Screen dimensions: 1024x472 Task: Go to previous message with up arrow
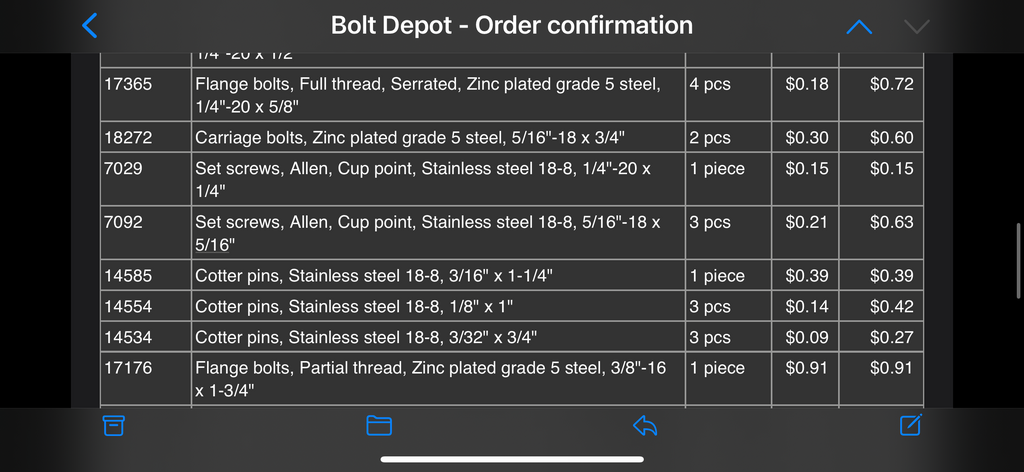click(x=859, y=26)
